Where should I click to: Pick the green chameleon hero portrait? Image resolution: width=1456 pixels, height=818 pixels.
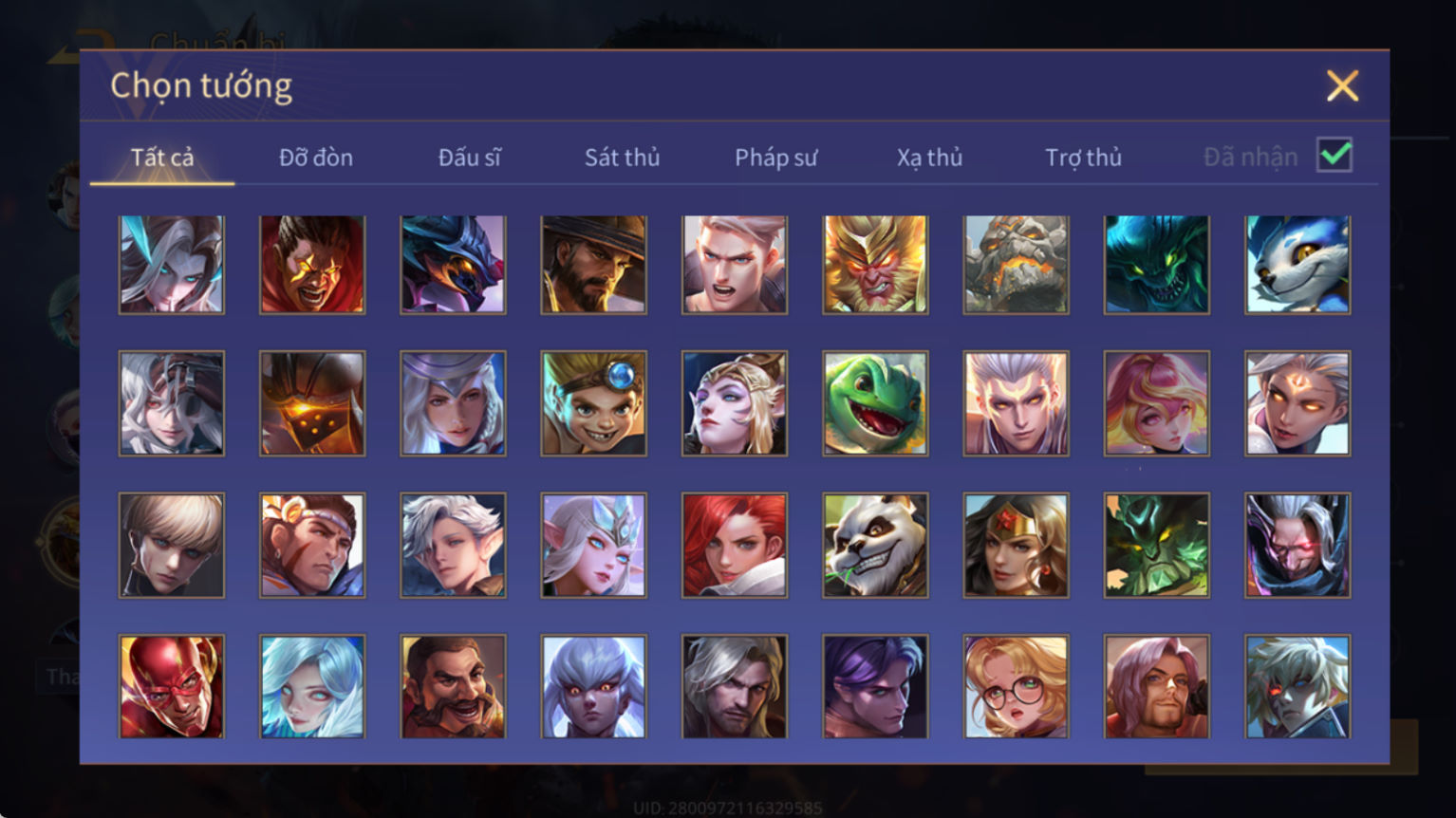pos(875,403)
